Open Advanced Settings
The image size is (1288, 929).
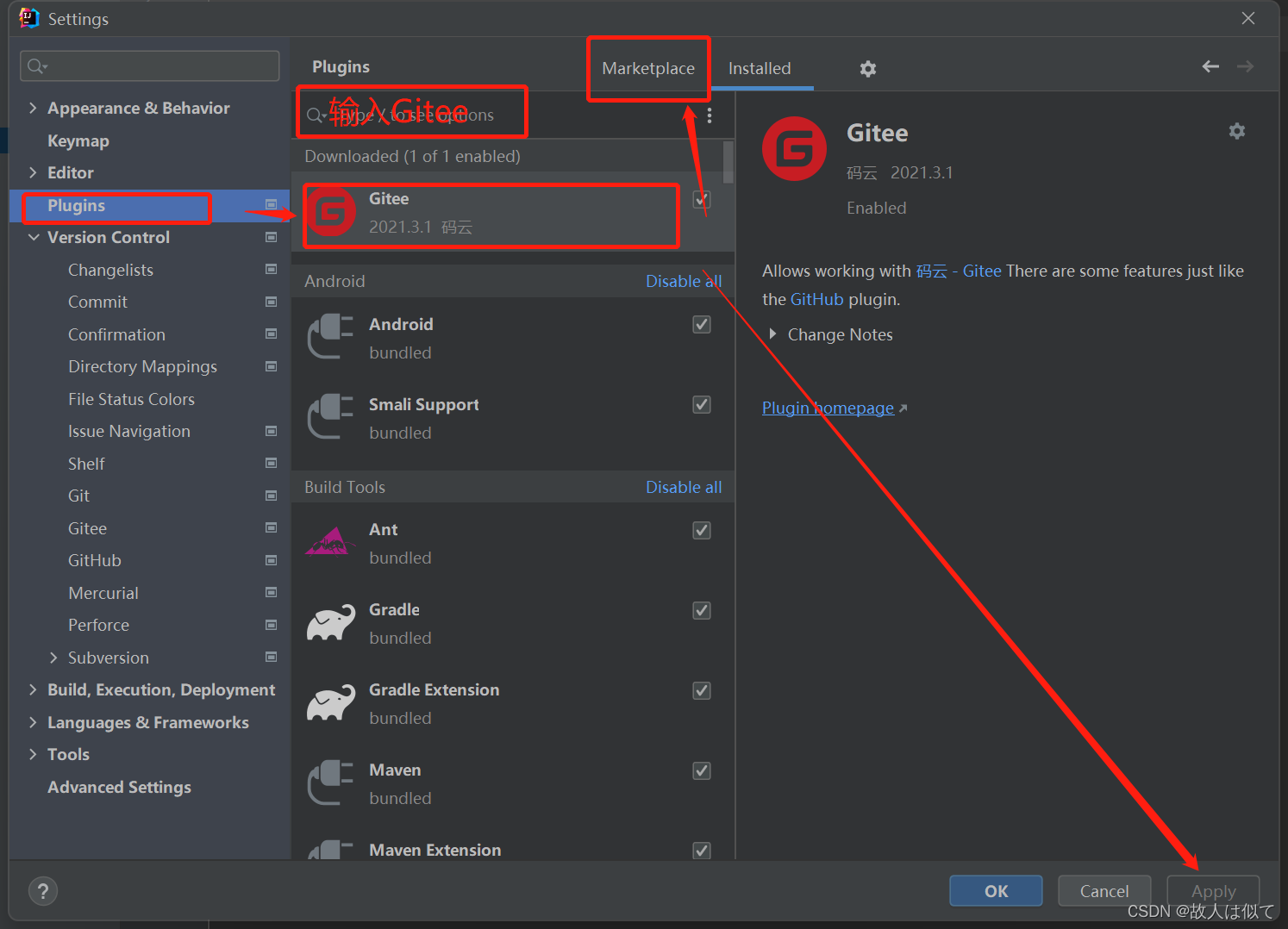coord(119,787)
